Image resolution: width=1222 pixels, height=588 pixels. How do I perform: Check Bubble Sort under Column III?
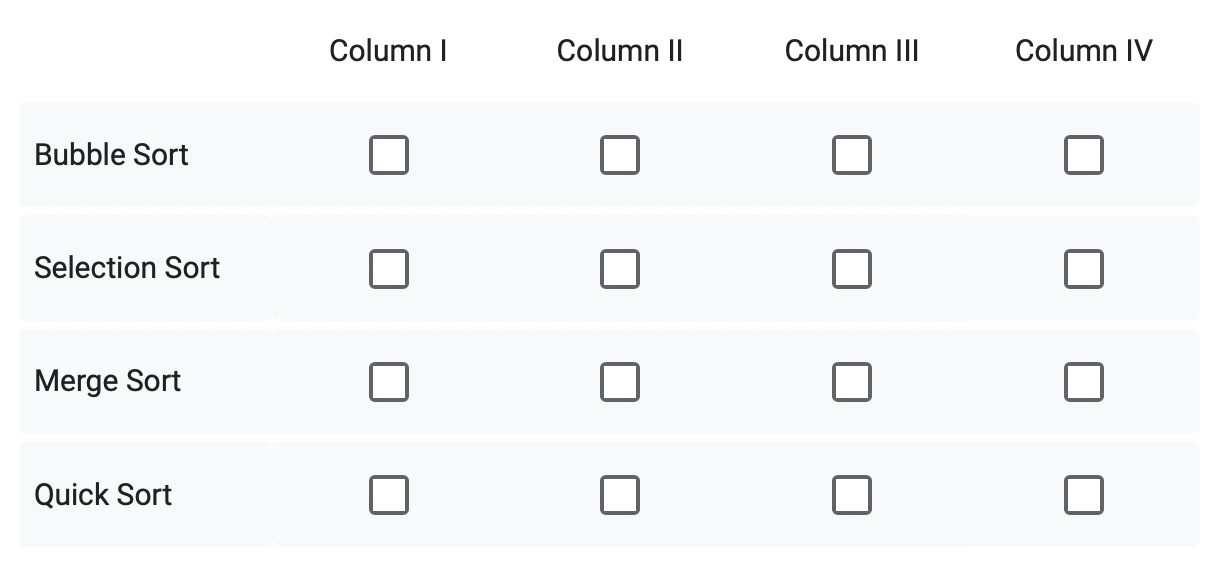[852, 155]
